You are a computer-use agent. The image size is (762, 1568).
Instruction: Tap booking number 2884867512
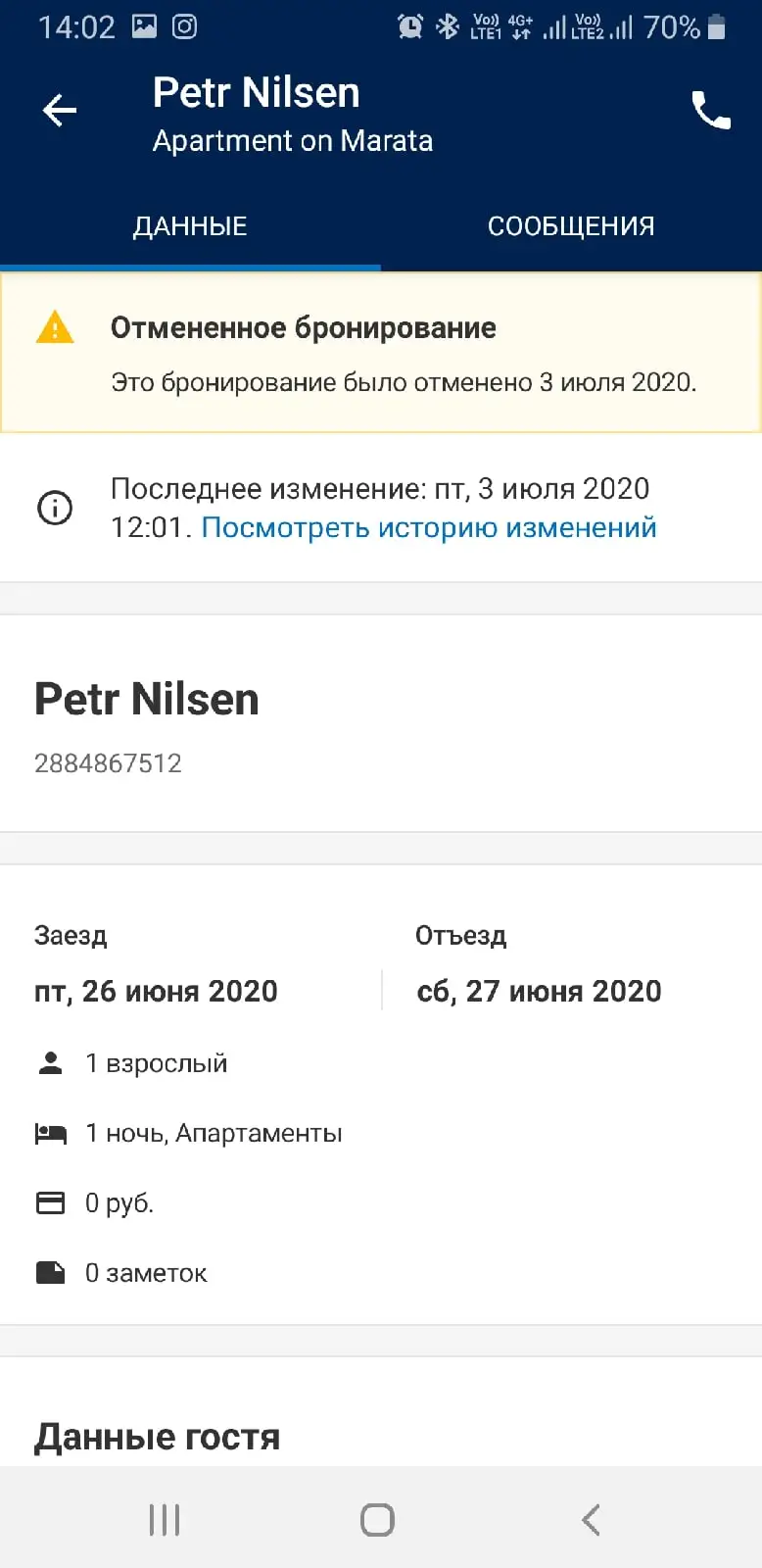click(108, 763)
